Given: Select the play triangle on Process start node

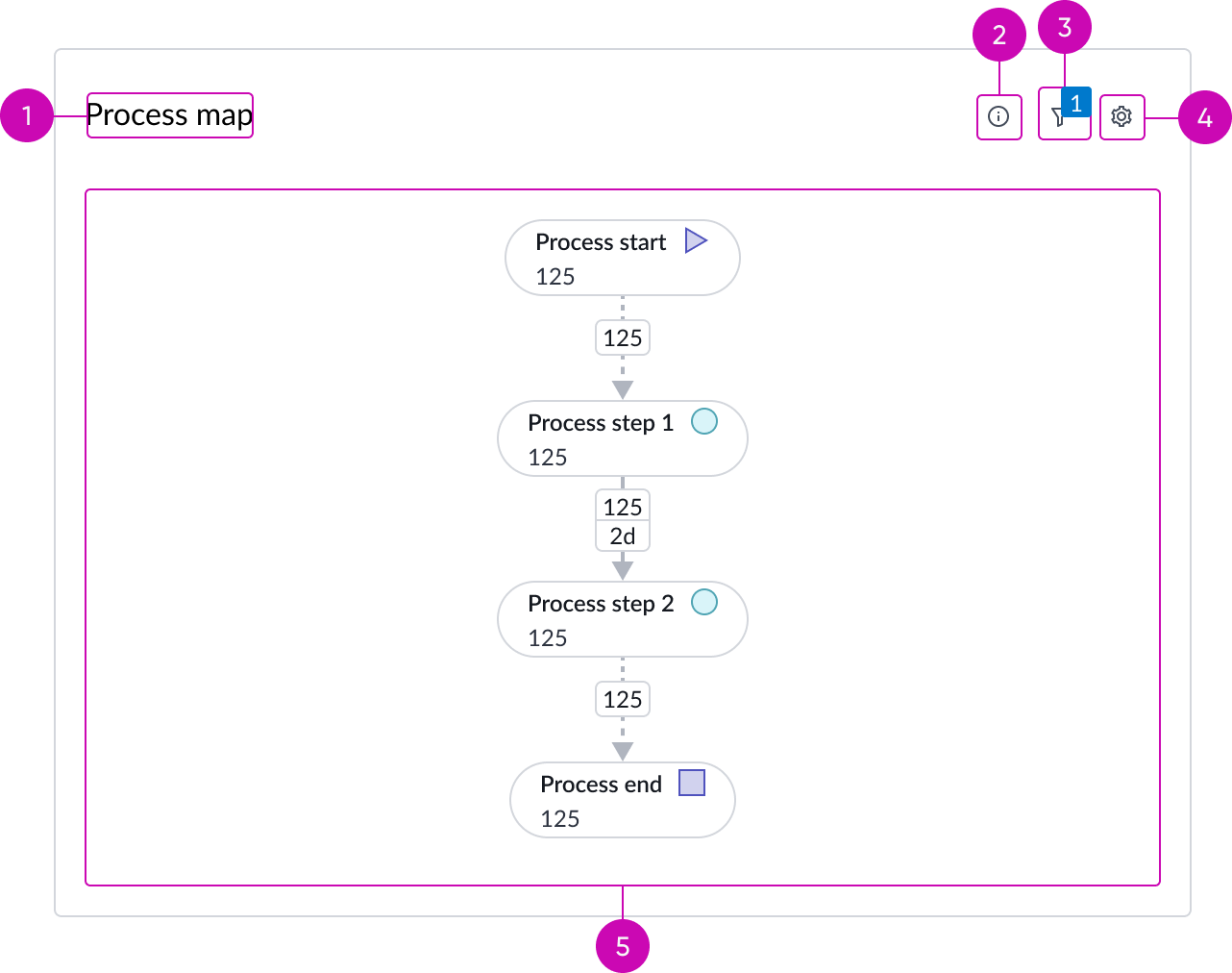Looking at the screenshot, I should 698,240.
